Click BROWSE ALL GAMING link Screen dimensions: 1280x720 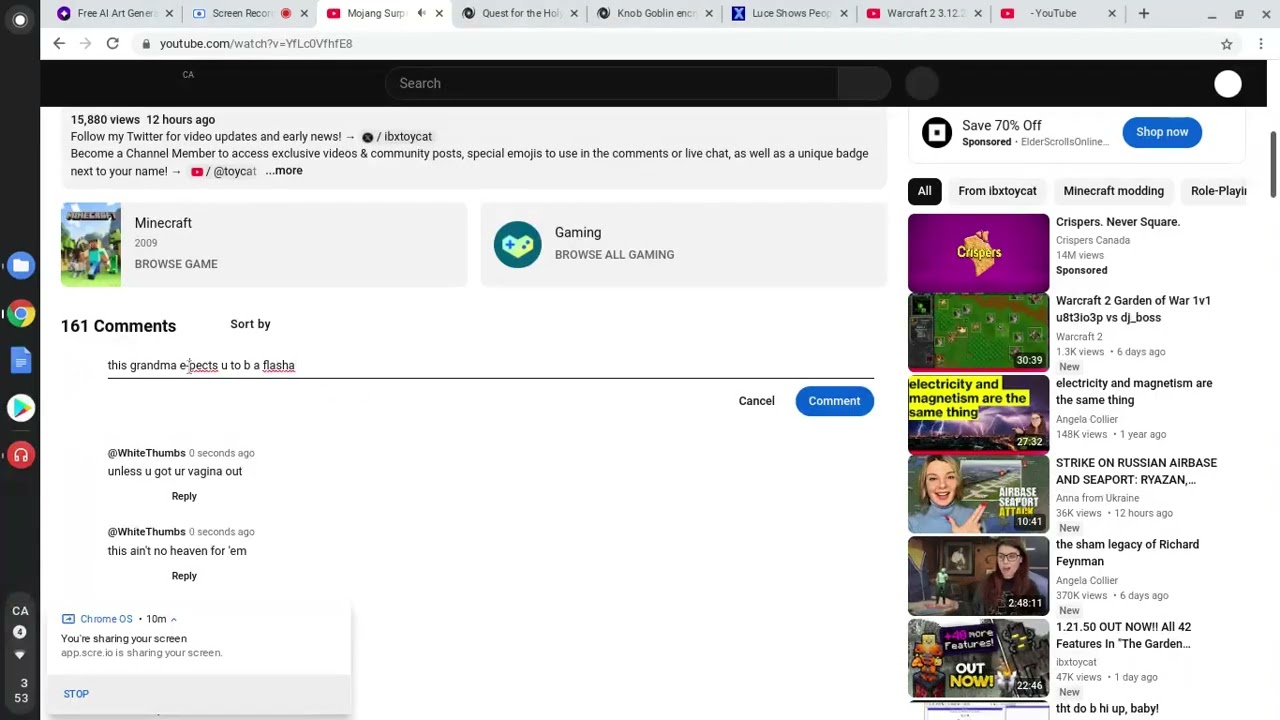[x=614, y=255]
